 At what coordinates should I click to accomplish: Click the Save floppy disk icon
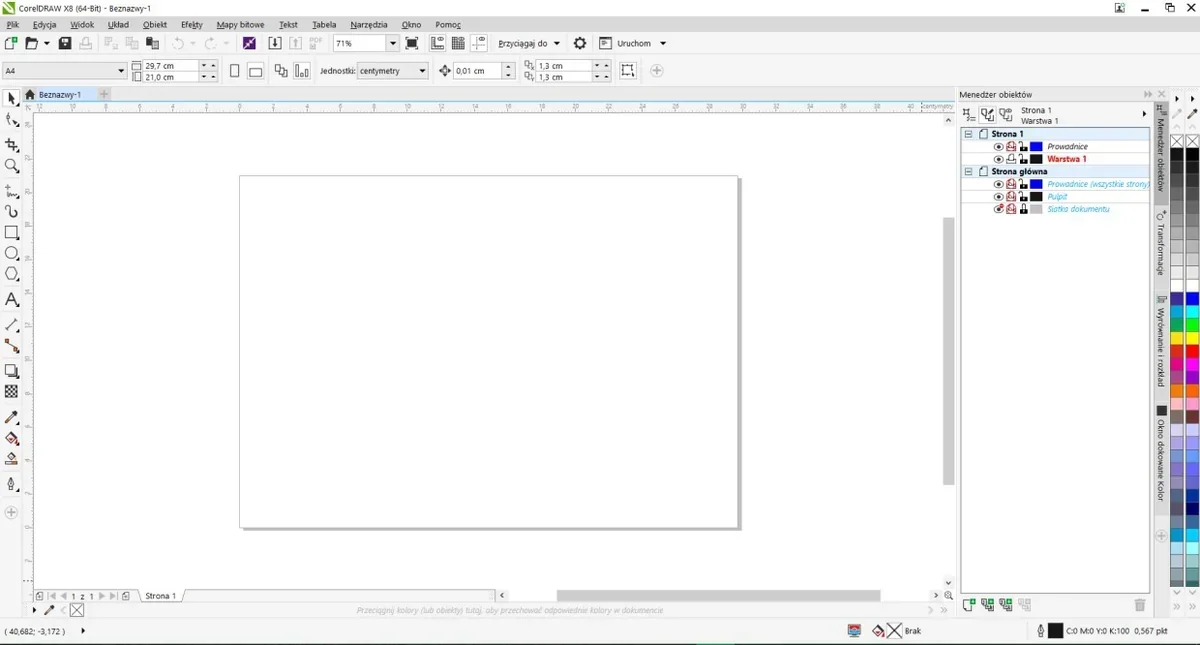pos(65,43)
